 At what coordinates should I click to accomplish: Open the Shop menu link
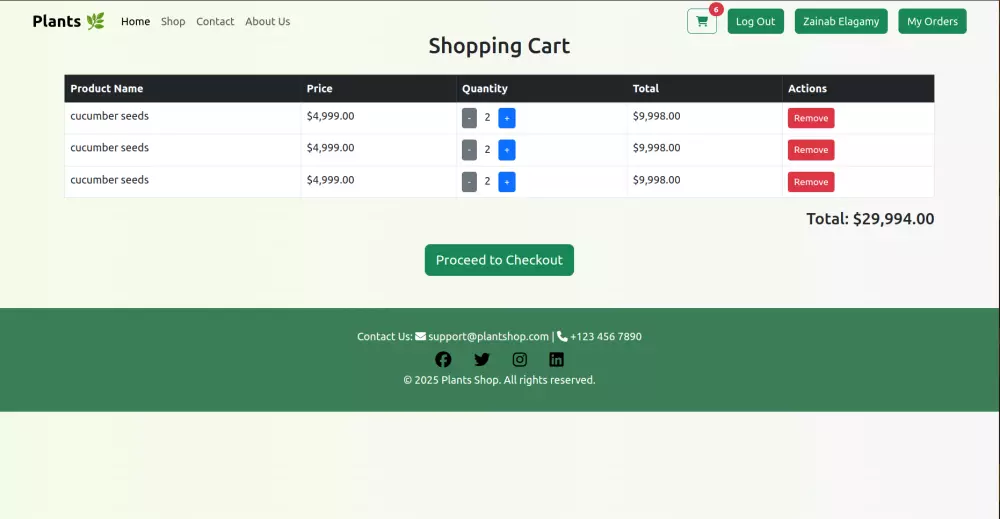[x=173, y=21]
